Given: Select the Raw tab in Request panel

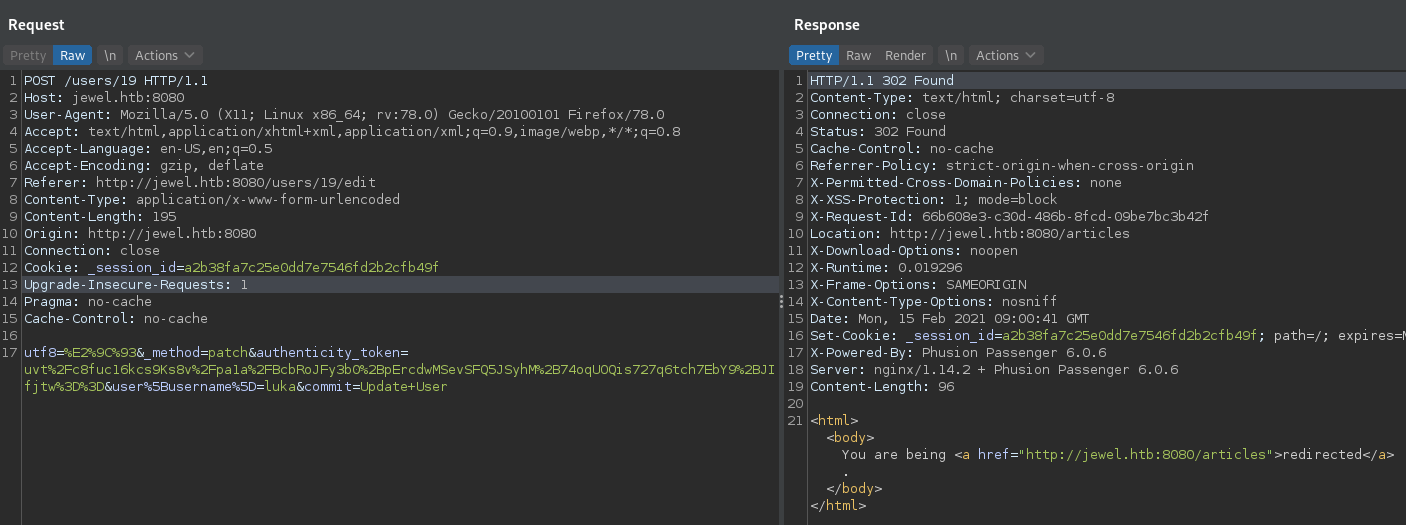Looking at the screenshot, I should [72, 56].
